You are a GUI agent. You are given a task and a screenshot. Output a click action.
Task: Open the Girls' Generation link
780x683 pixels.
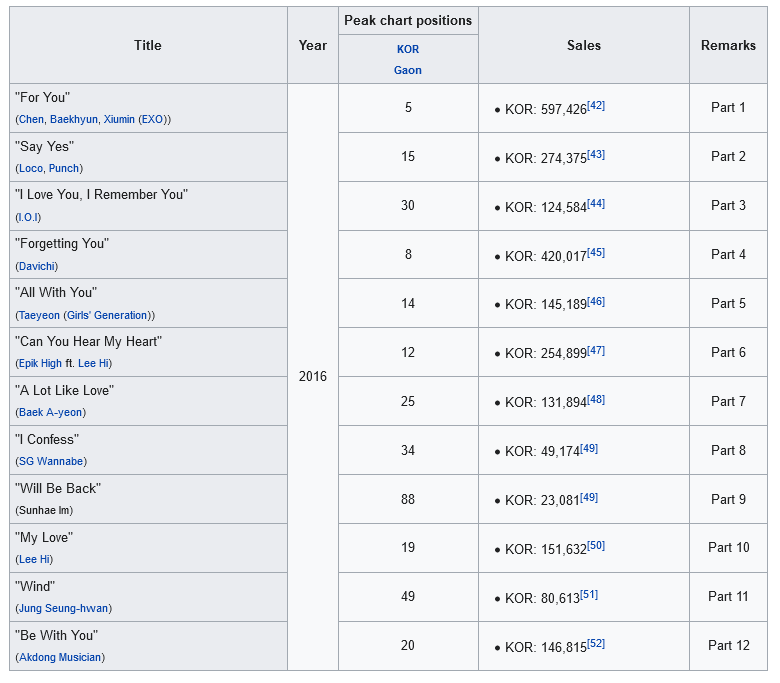108,315
